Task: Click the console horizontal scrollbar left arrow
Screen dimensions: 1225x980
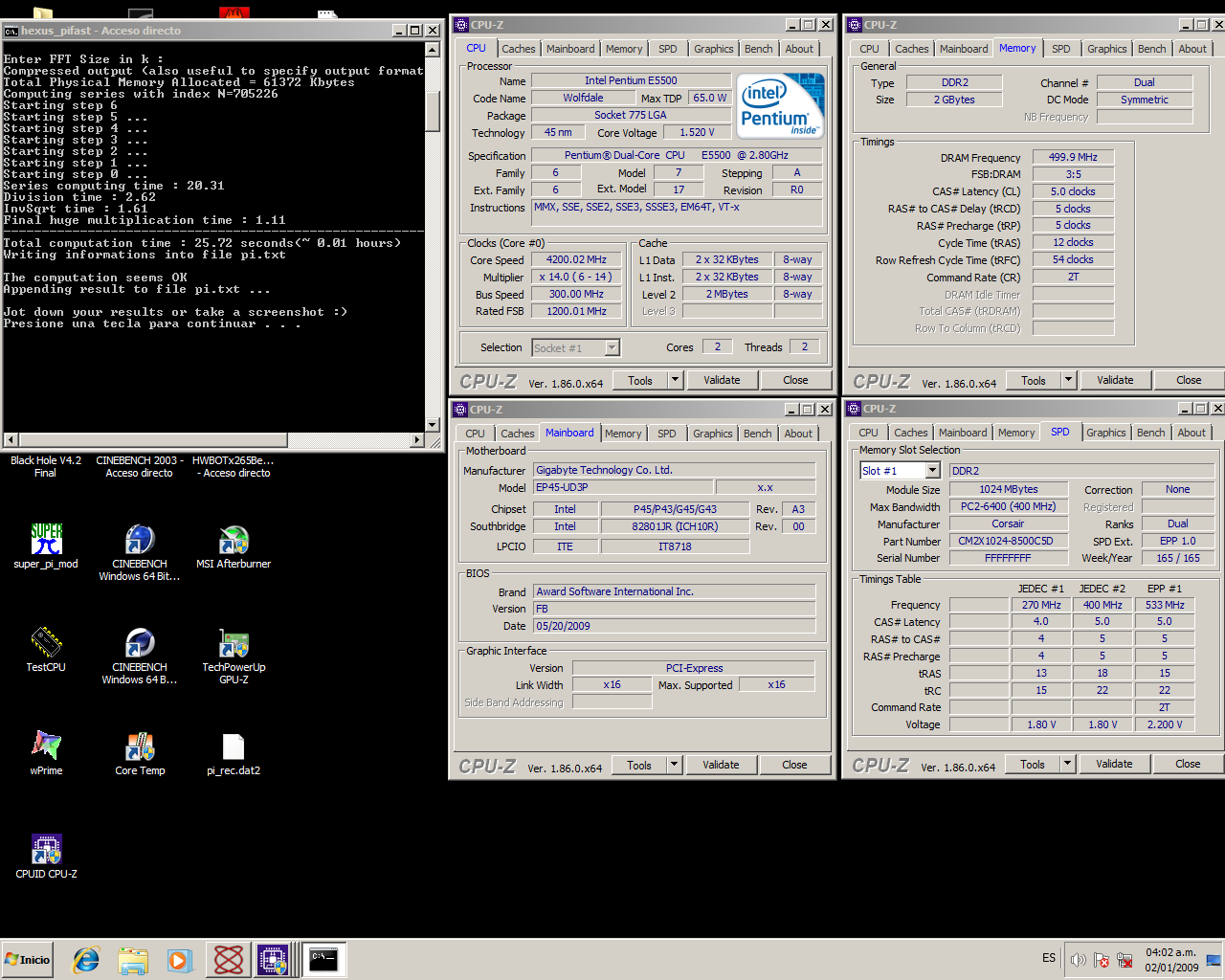Action: 11,440
